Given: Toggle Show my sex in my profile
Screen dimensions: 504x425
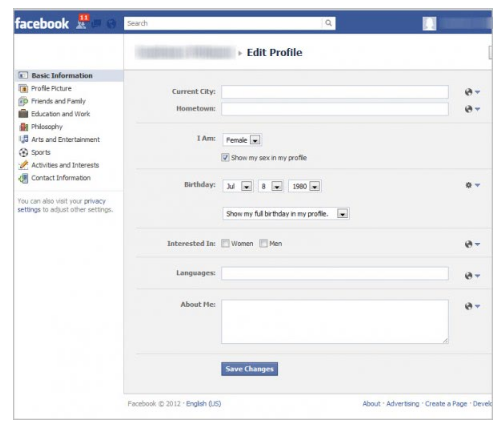Looking at the screenshot, I should click(225, 157).
